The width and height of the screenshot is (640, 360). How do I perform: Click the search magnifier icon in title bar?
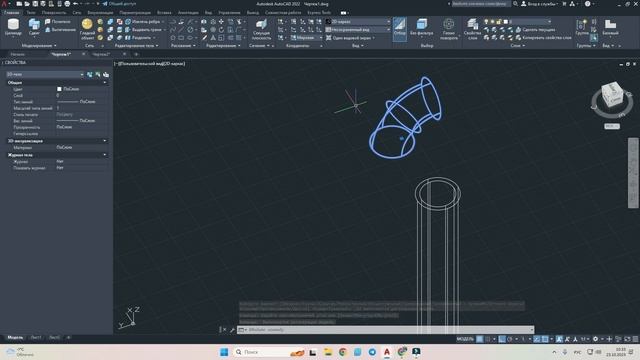point(515,4)
